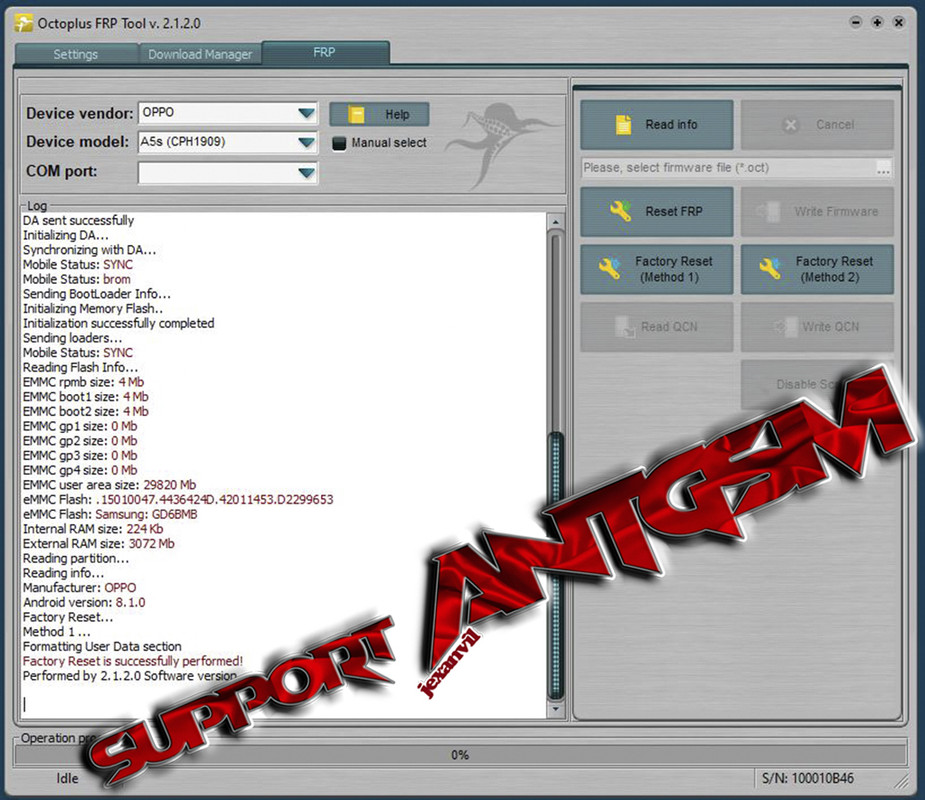Click log line 'Android version: 8.1.0'
This screenshot has height=800, width=925.
click(84, 602)
